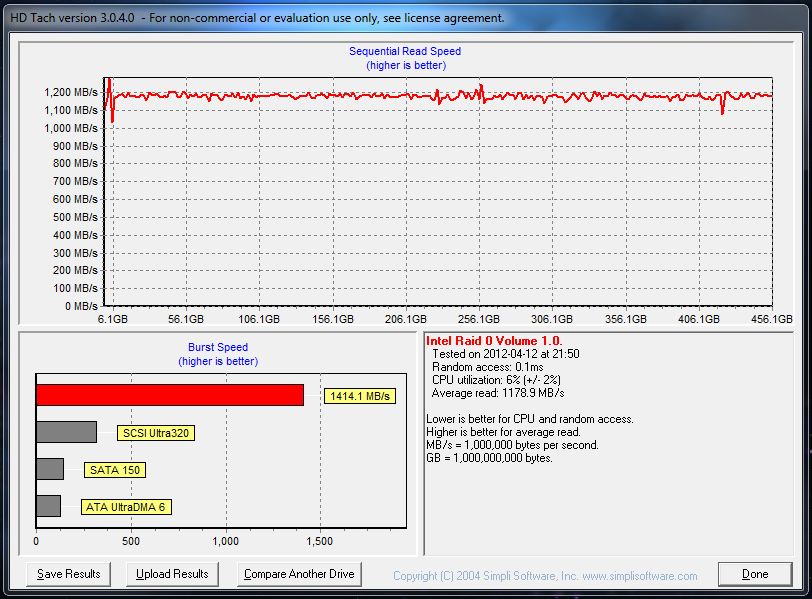
Task: Click the 1,000 MB/s axis label
Action: pyautogui.click(x=71, y=128)
